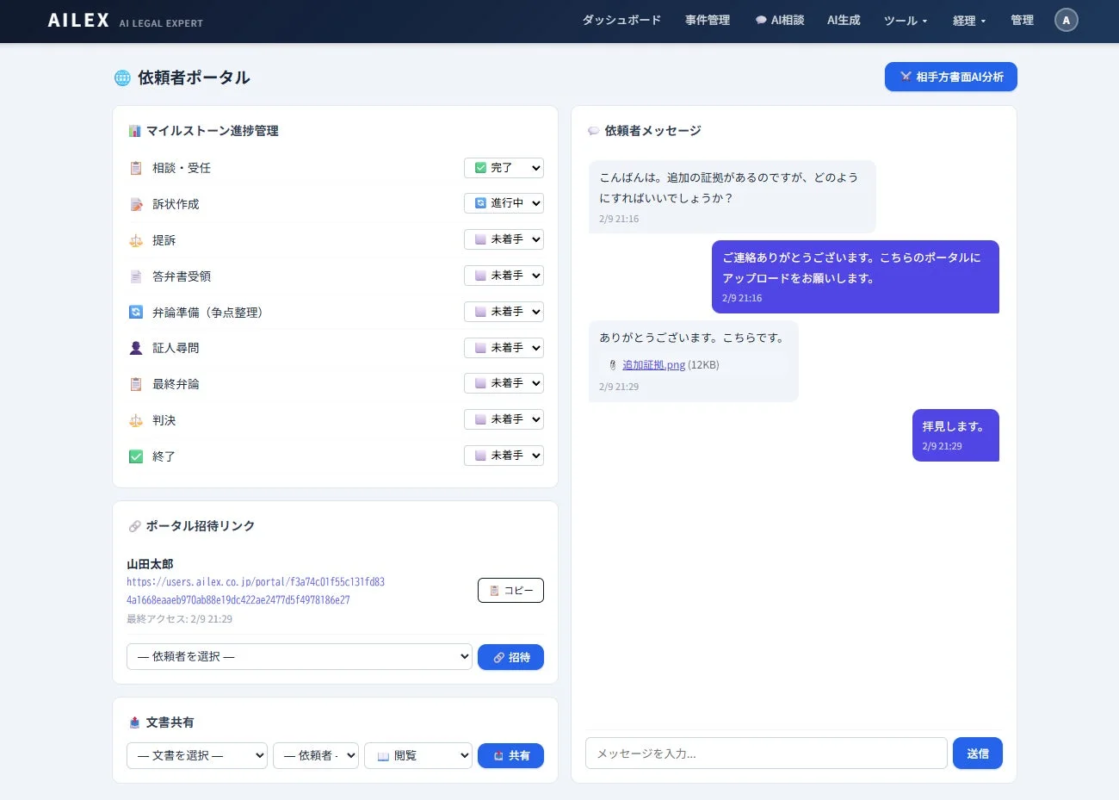This screenshot has width=1119, height=800.
Task: Click the pen icon beside 訴状作成
Action: point(136,204)
